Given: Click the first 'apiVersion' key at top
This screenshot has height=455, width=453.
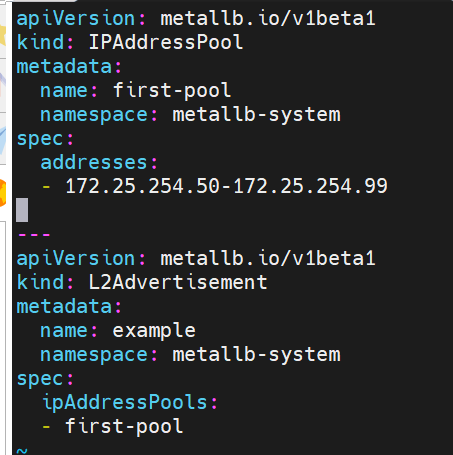Looking at the screenshot, I should click(x=76, y=19).
